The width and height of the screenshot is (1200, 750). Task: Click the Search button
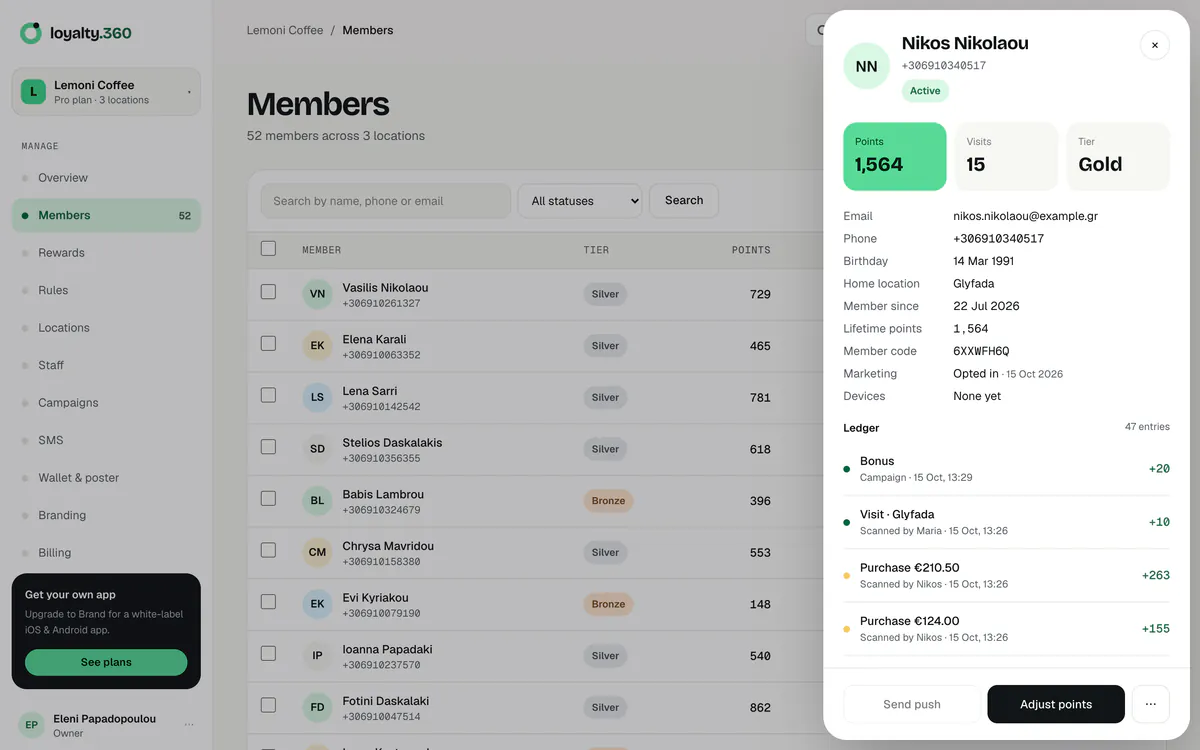pos(684,200)
